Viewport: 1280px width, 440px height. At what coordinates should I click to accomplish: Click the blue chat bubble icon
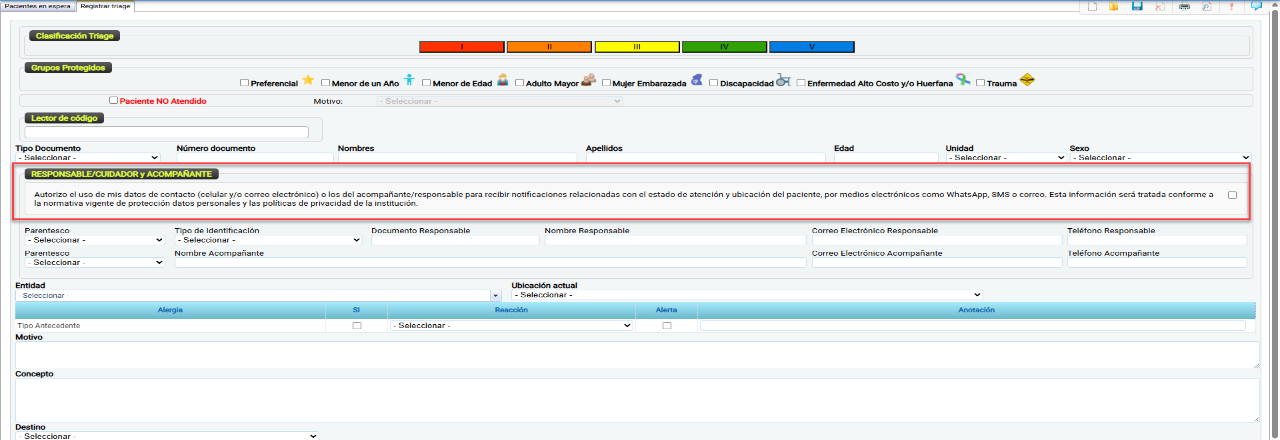1256,6
